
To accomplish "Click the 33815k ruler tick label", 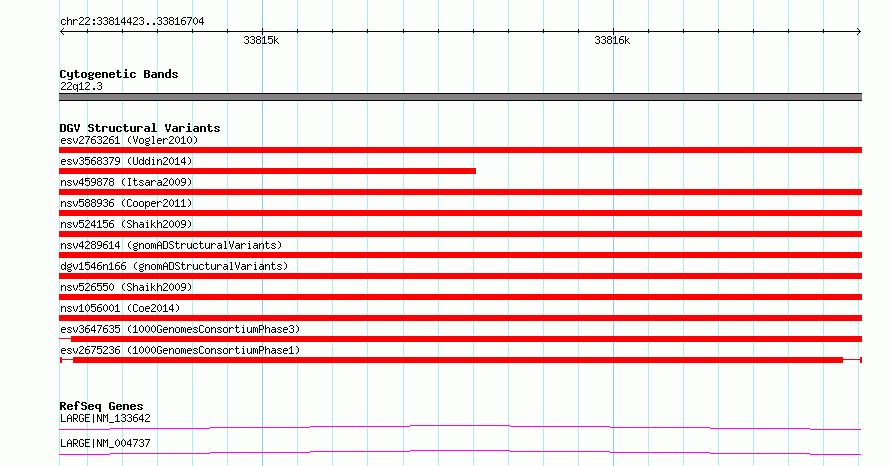I will [261, 40].
